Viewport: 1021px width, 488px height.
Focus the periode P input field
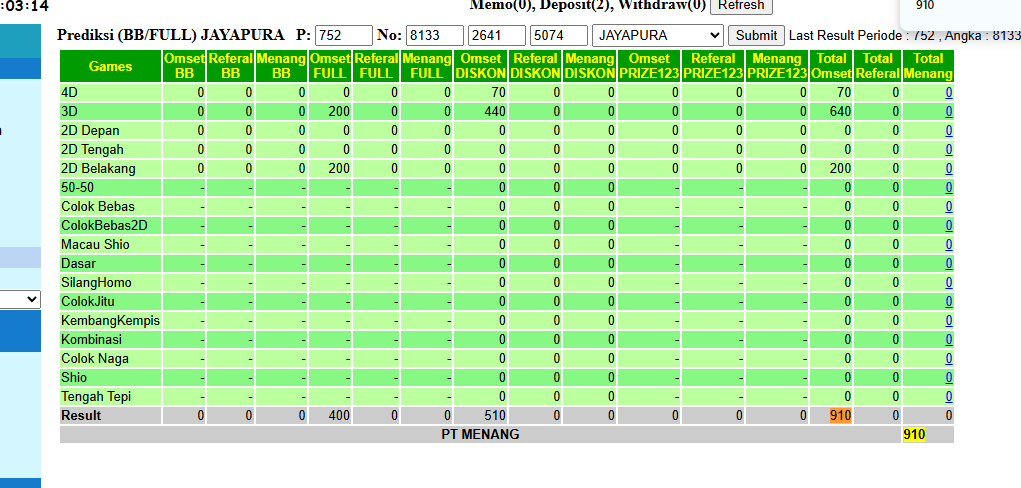click(x=344, y=35)
